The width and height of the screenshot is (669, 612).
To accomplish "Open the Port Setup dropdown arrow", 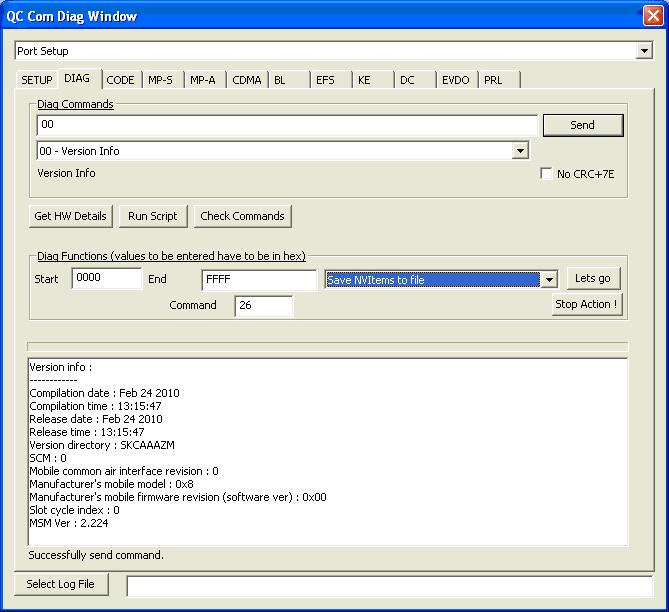I will (644, 51).
